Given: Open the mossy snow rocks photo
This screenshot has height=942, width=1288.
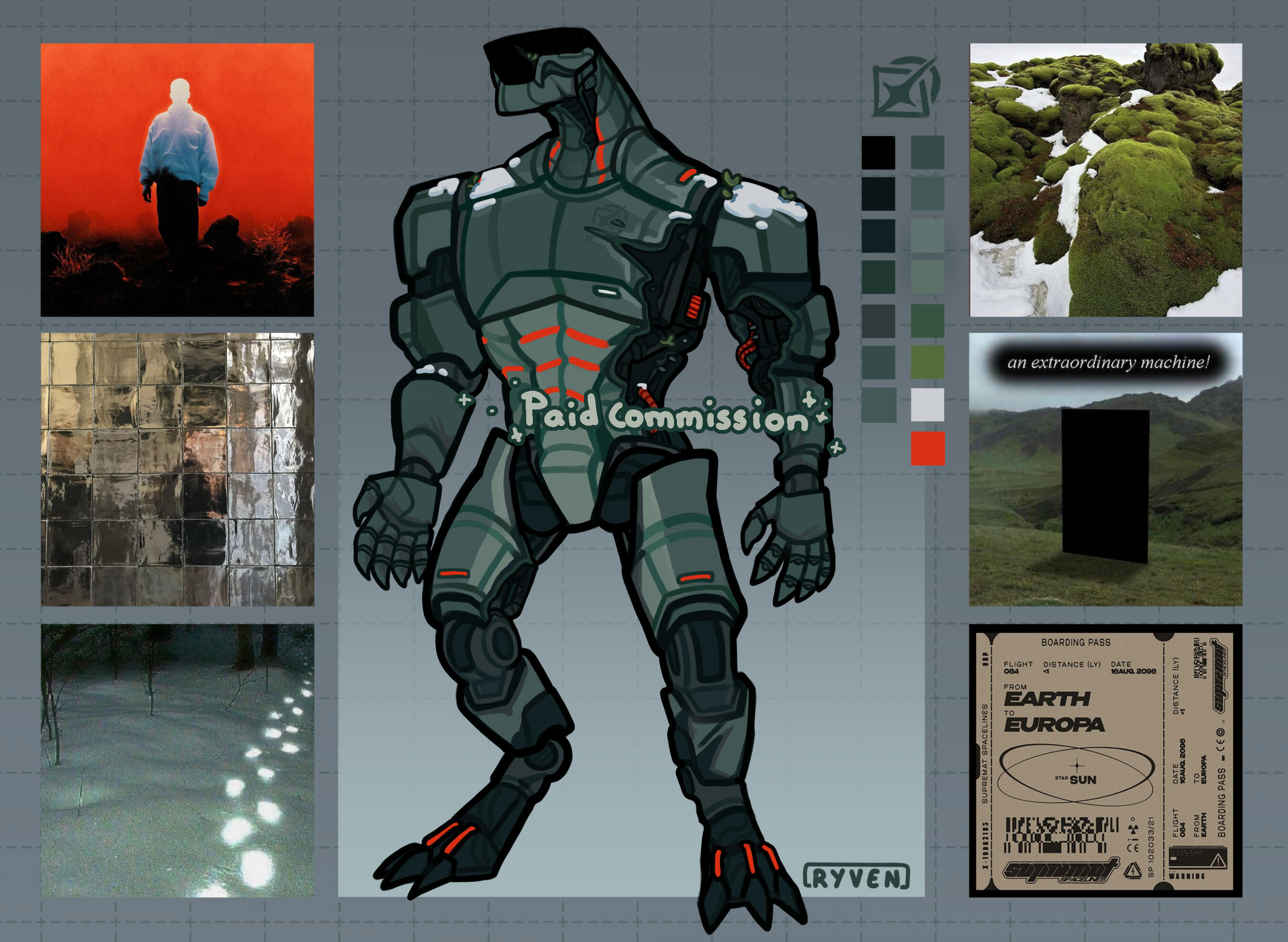Looking at the screenshot, I should tap(1106, 179).
